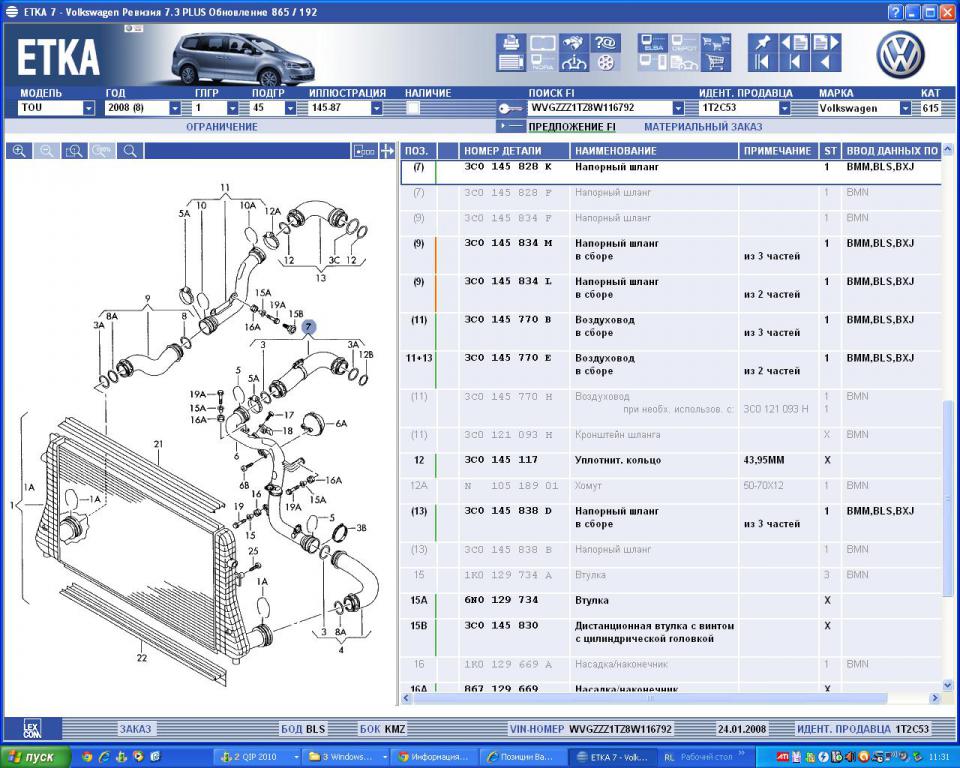The image size is (960, 768).
Task: Open the ПОИСК FI VIN dropdown
Action: point(678,108)
